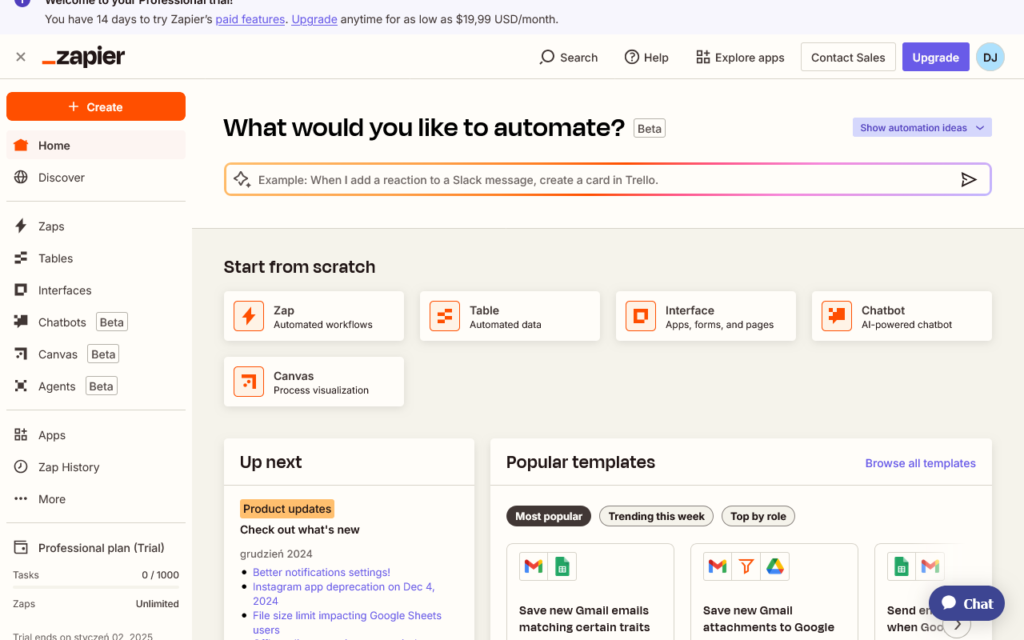This screenshot has width=1024, height=640.
Task: Click the Tasks 0 / 1000 usage value
Action: [x=160, y=575]
